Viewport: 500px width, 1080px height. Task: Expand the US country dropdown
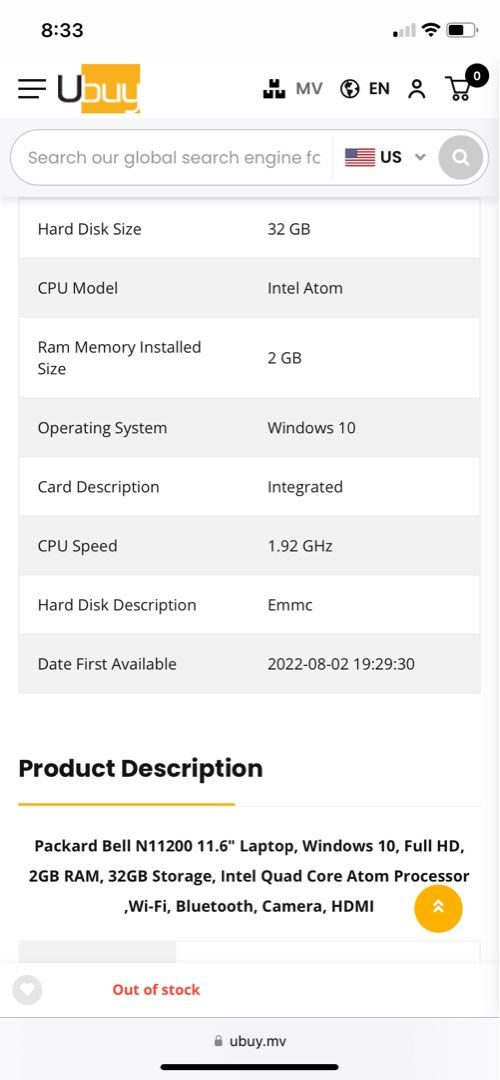pos(420,157)
